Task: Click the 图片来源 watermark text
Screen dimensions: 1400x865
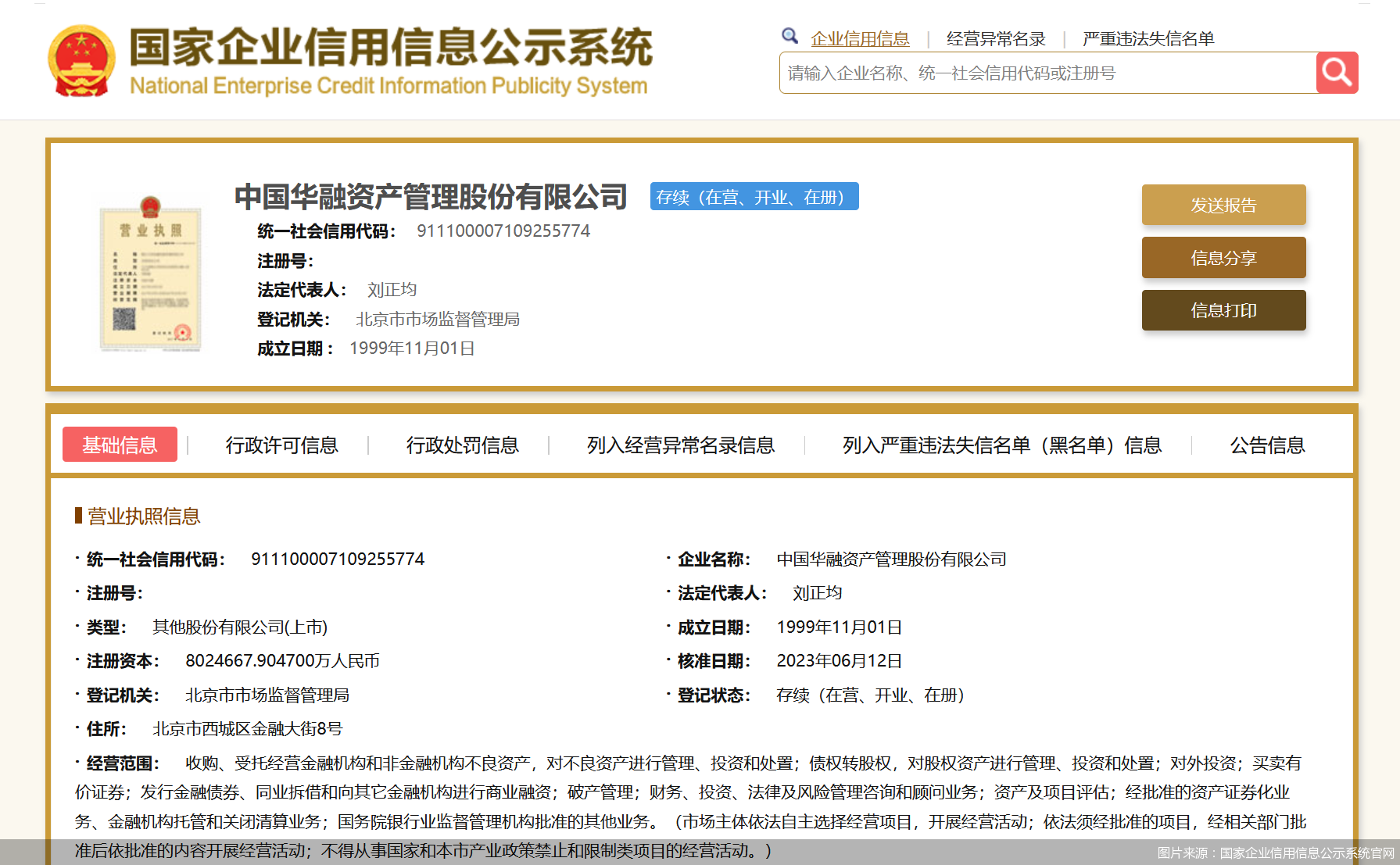Action: 1274,853
